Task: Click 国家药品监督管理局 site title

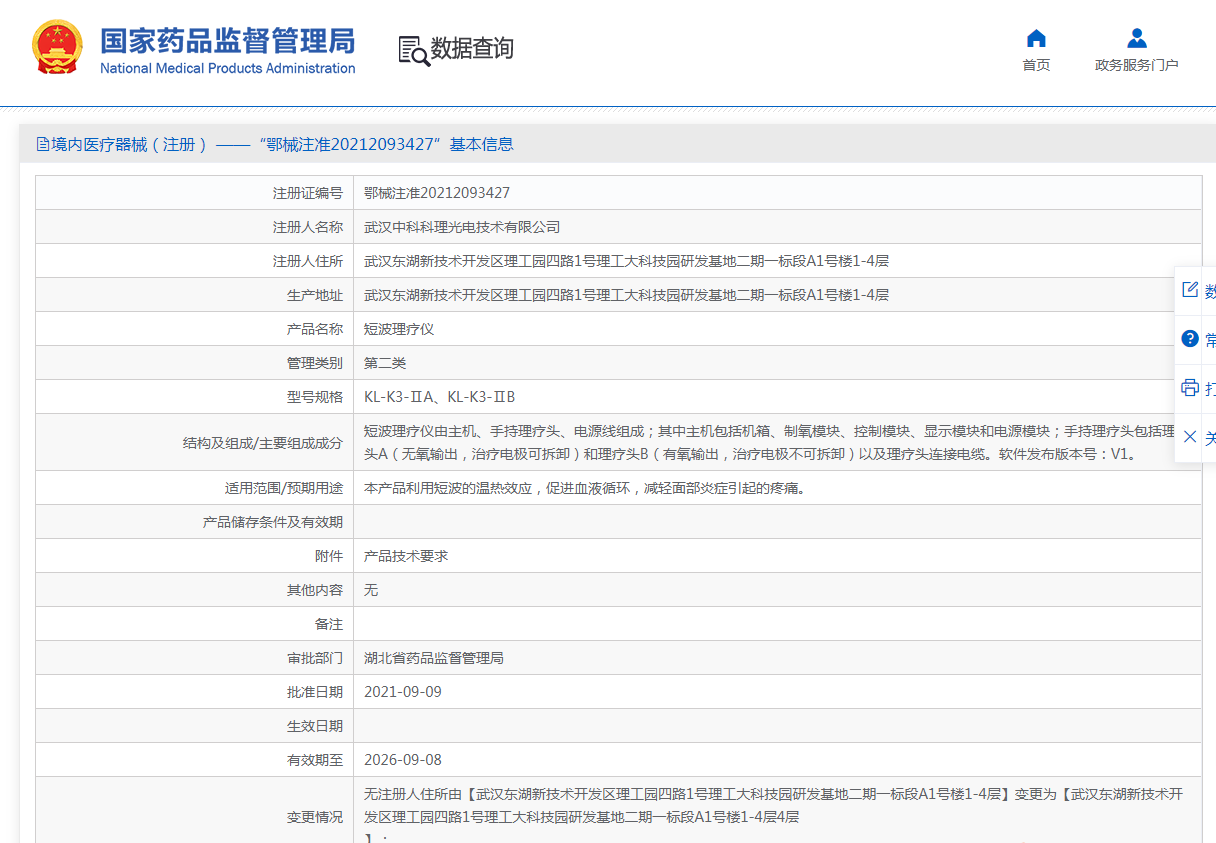Action: [227, 41]
